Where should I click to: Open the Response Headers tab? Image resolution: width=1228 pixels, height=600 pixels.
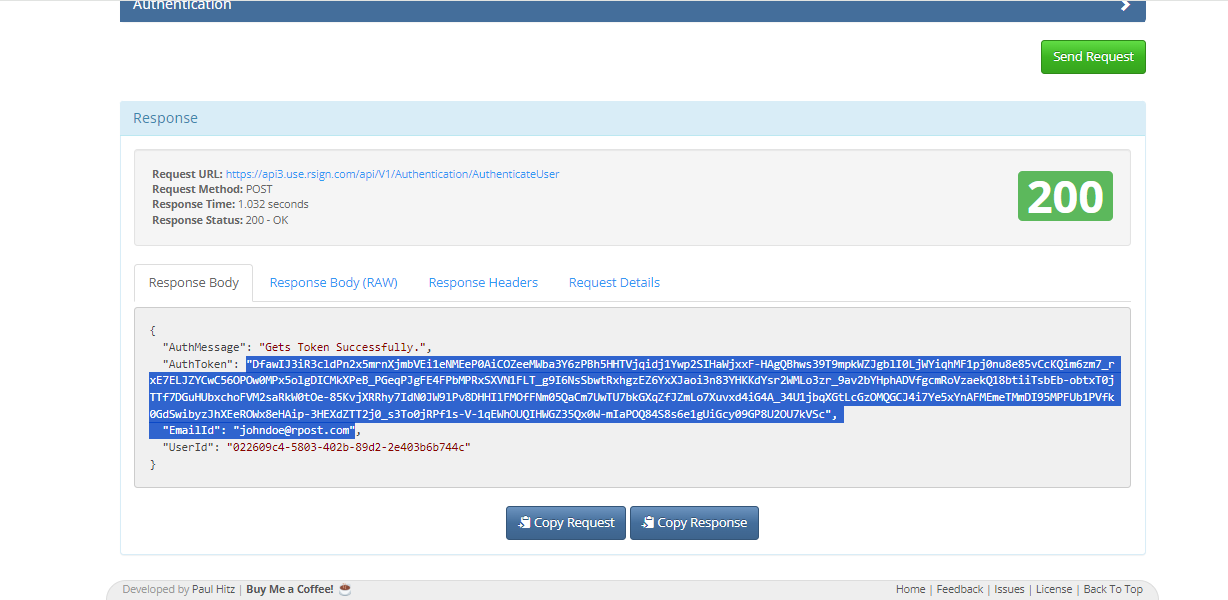tap(483, 283)
